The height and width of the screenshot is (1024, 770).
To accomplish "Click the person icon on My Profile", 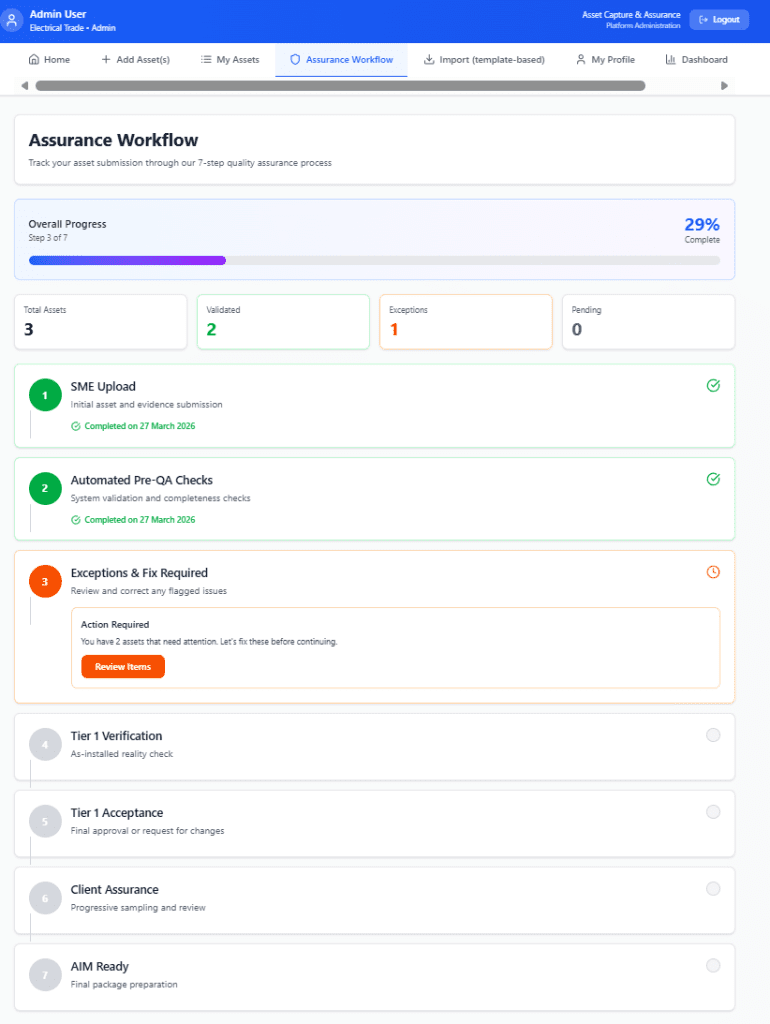I will pos(581,59).
